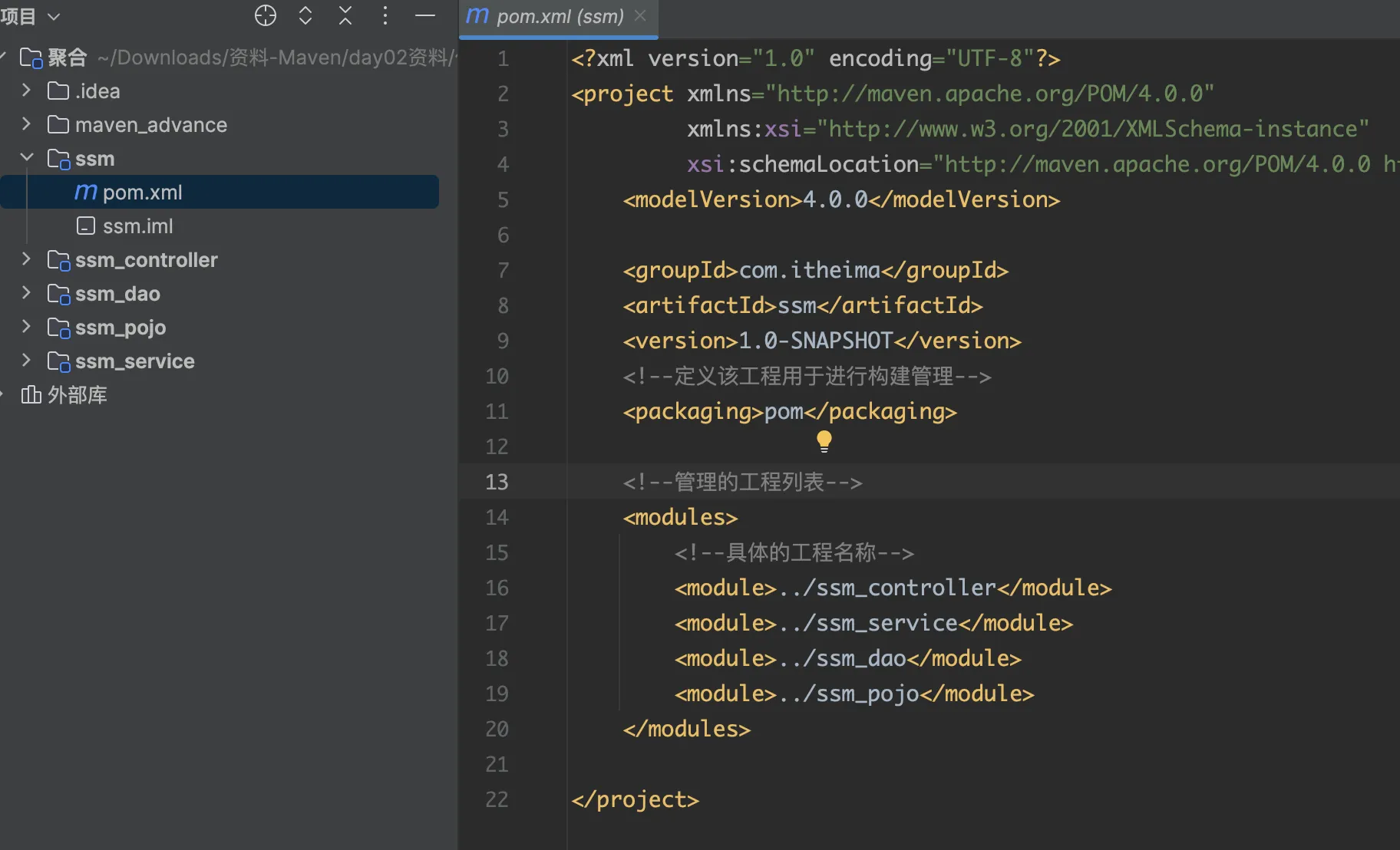Click the comment 管理的工程列表
1400x850 pixels.
(x=742, y=482)
